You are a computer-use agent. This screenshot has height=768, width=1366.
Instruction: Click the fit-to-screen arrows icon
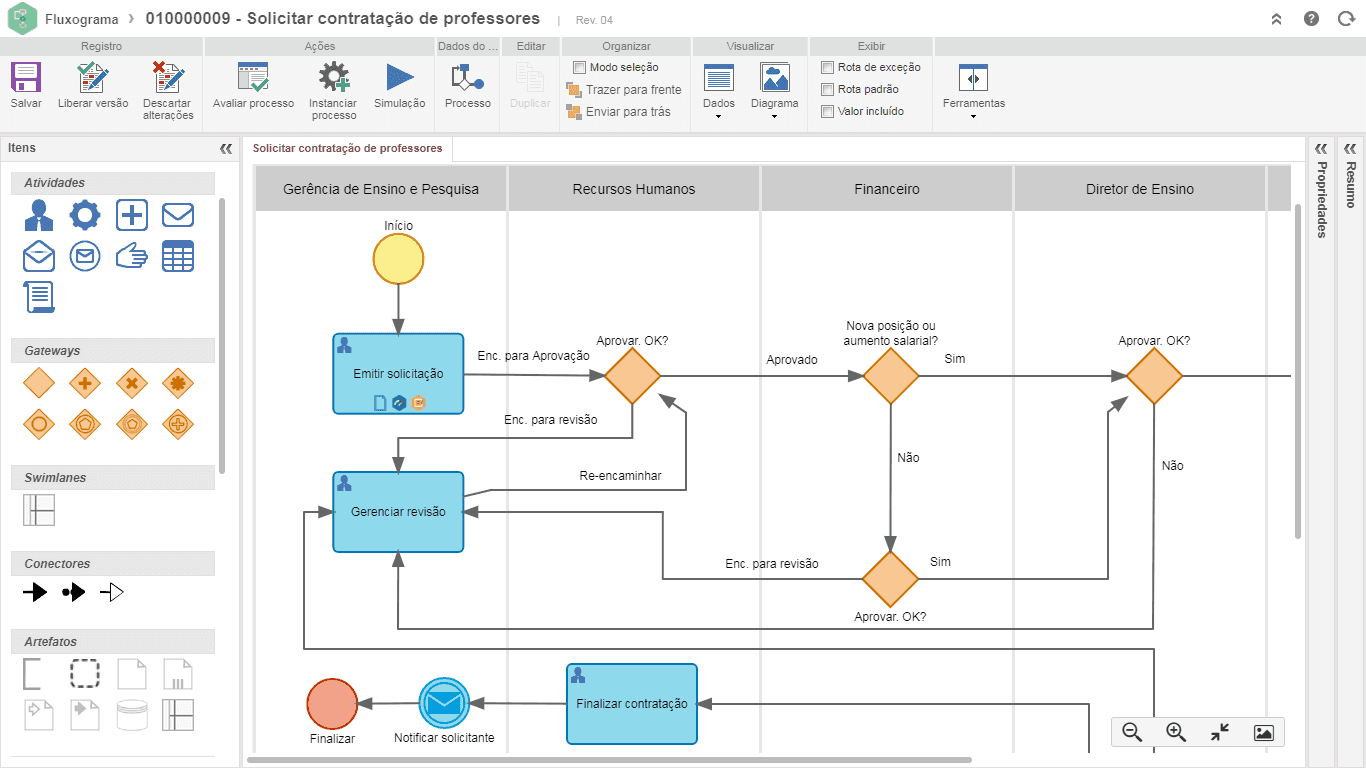click(x=1220, y=732)
